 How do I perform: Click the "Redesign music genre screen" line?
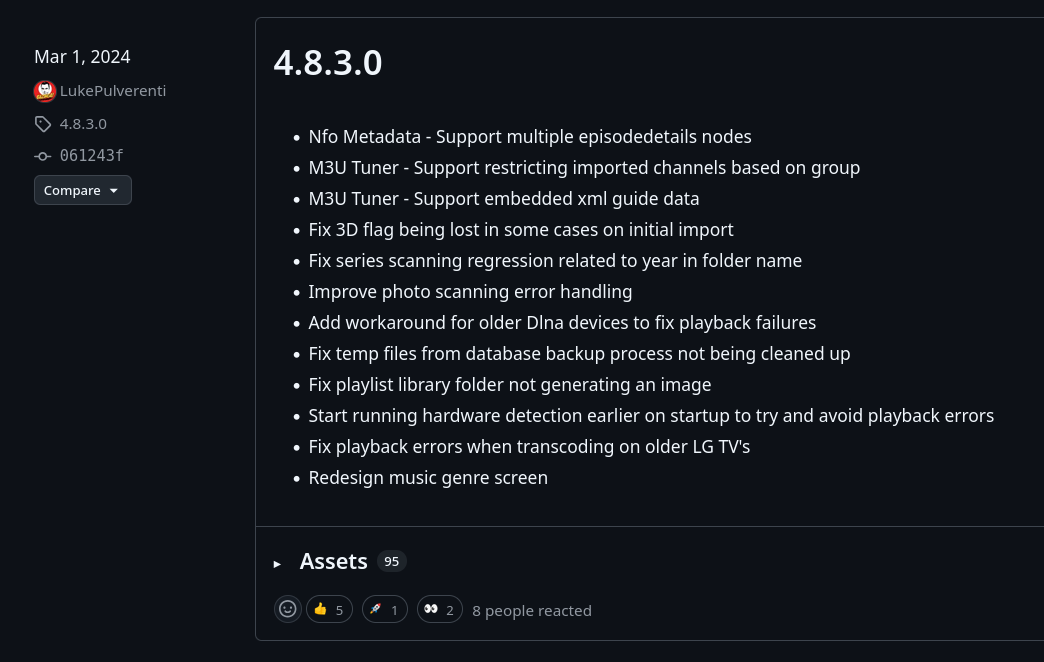(428, 478)
